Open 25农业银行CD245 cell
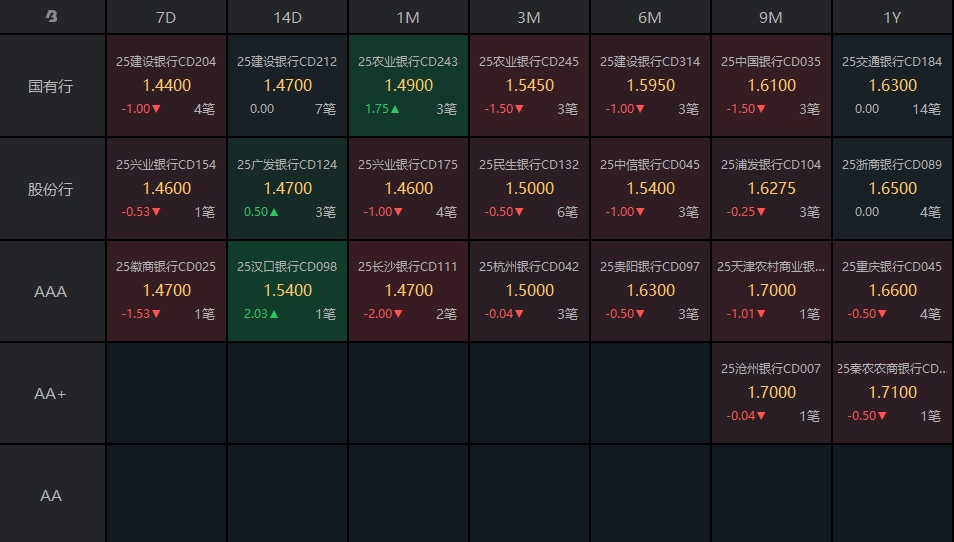Screen dimensions: 954x542 click(x=529, y=85)
